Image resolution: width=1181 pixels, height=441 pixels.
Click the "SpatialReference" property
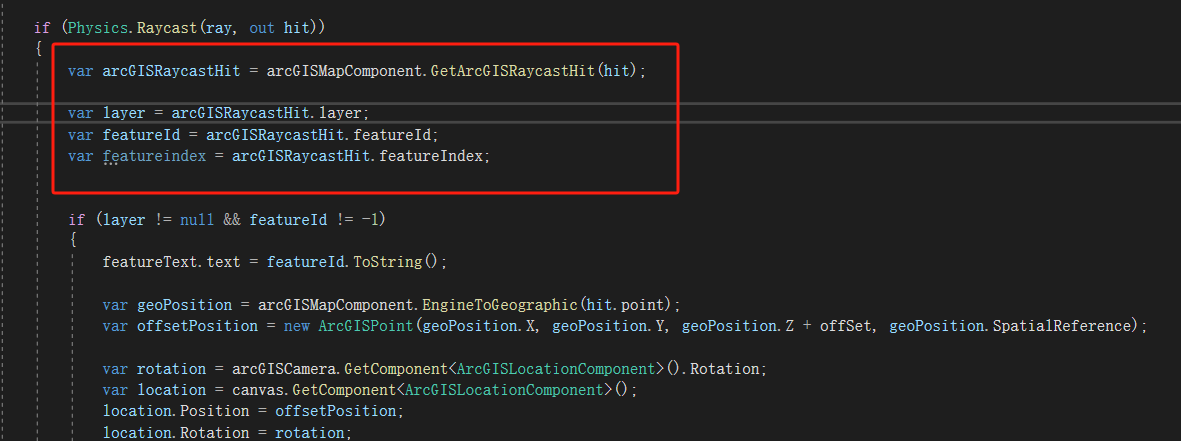[1062, 327]
